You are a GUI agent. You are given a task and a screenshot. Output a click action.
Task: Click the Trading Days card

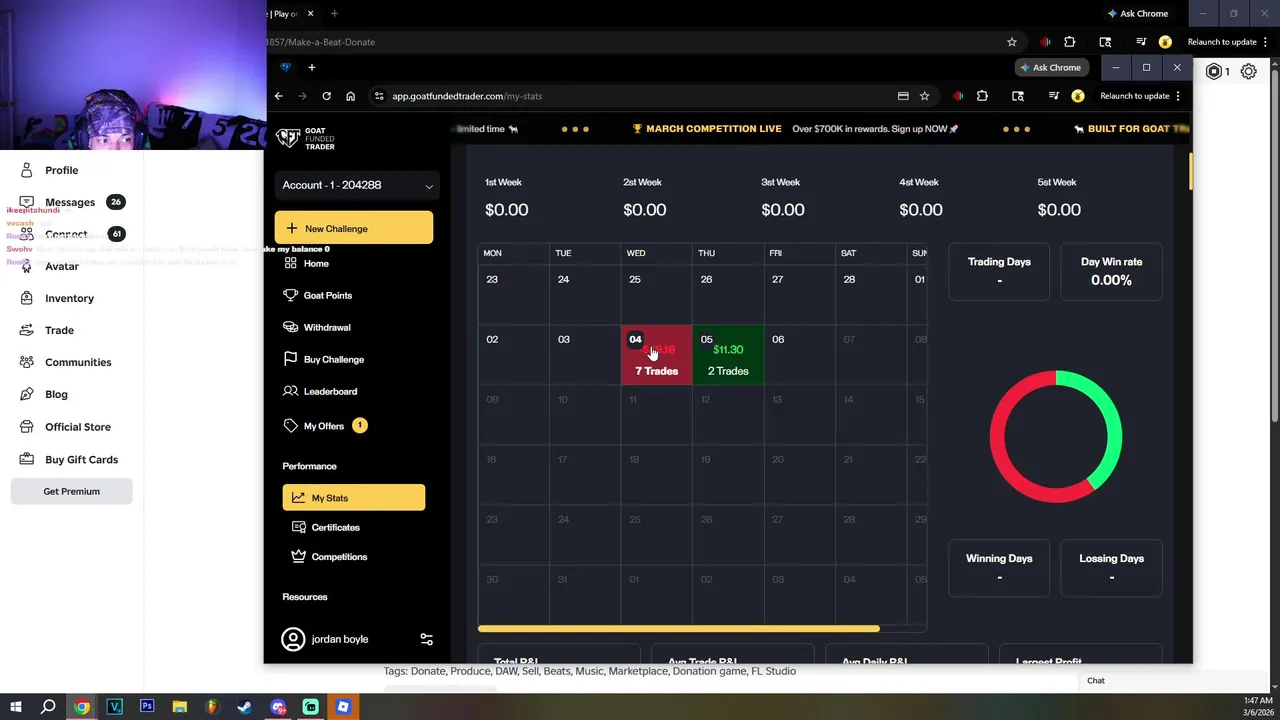point(999,271)
